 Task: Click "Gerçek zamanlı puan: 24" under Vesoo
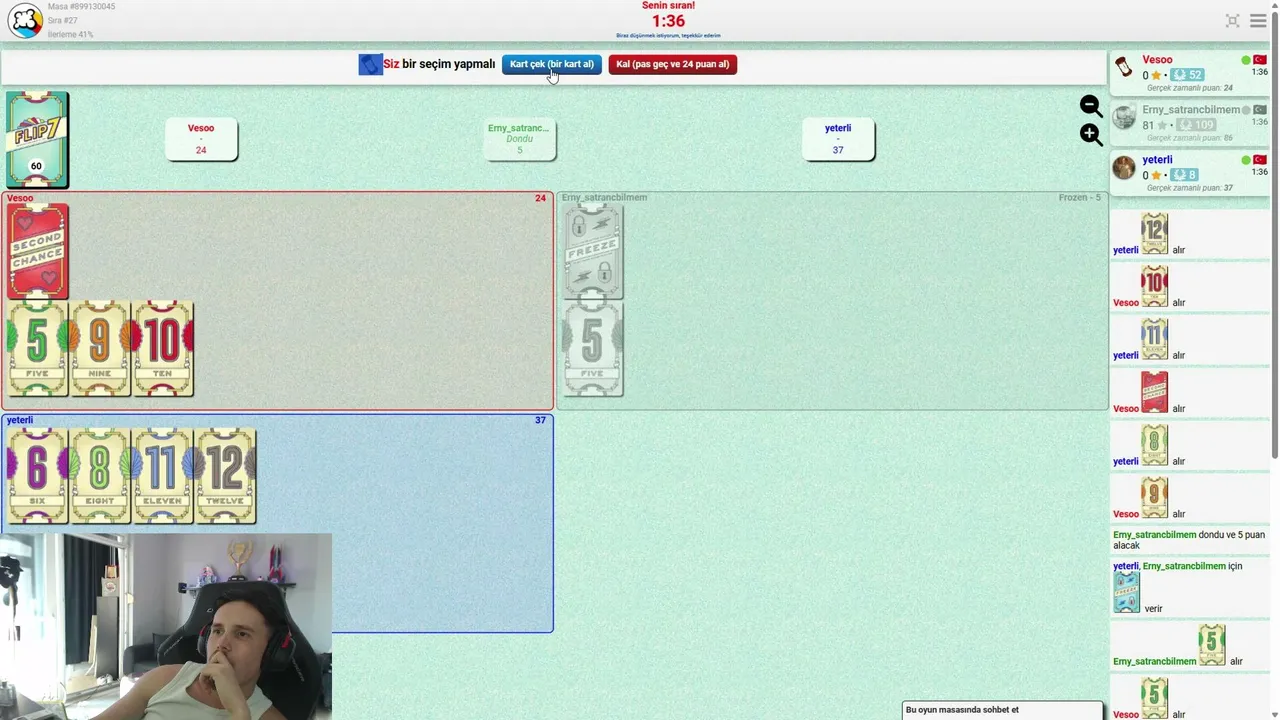coord(1189,88)
